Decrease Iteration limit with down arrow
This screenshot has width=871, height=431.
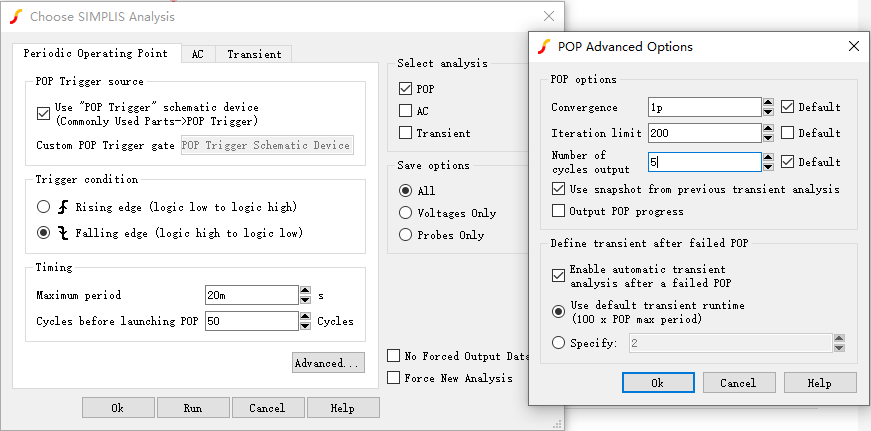[768, 138]
